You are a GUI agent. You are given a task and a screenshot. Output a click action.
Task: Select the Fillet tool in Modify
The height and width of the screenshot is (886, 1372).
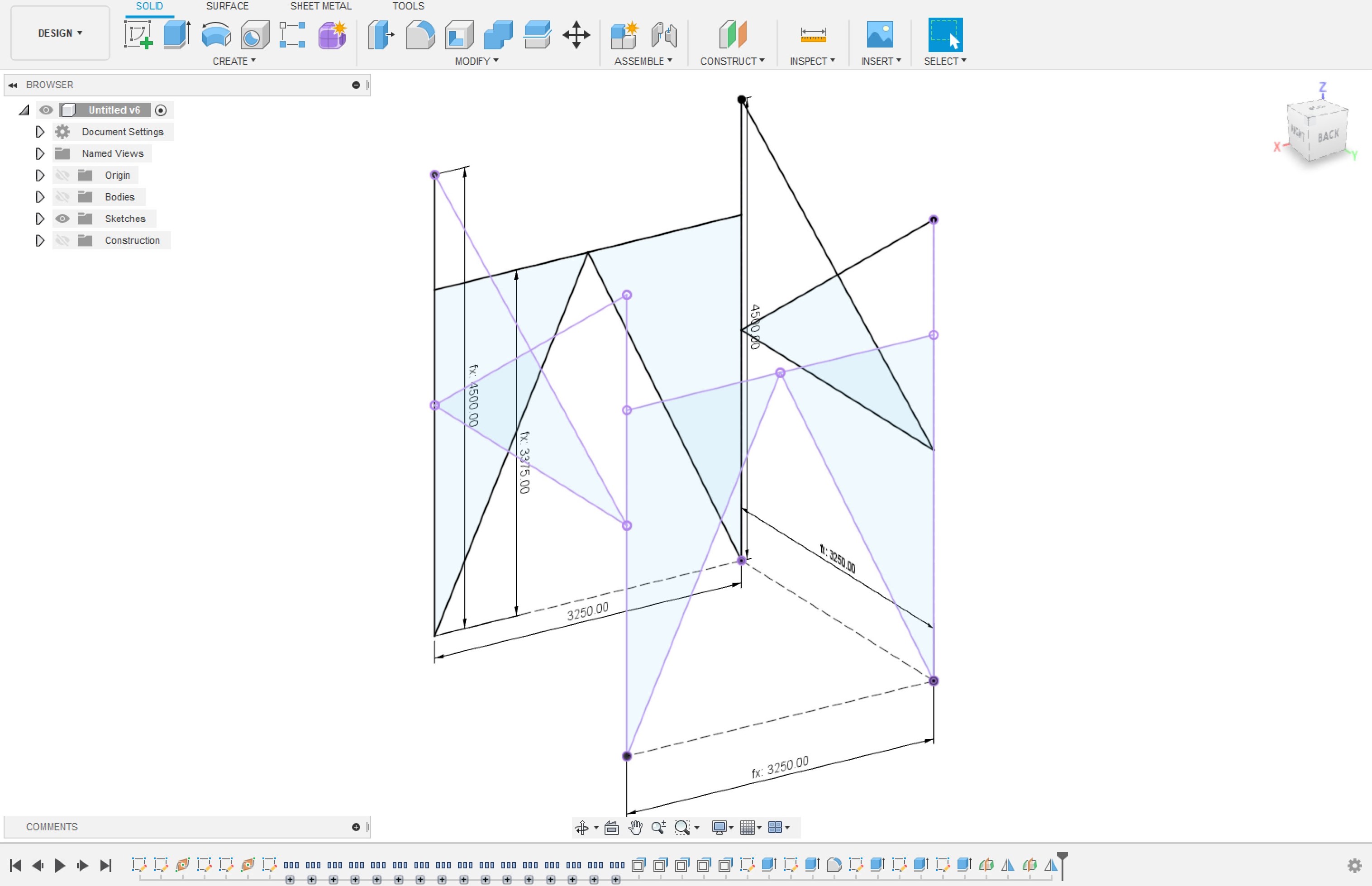click(420, 34)
